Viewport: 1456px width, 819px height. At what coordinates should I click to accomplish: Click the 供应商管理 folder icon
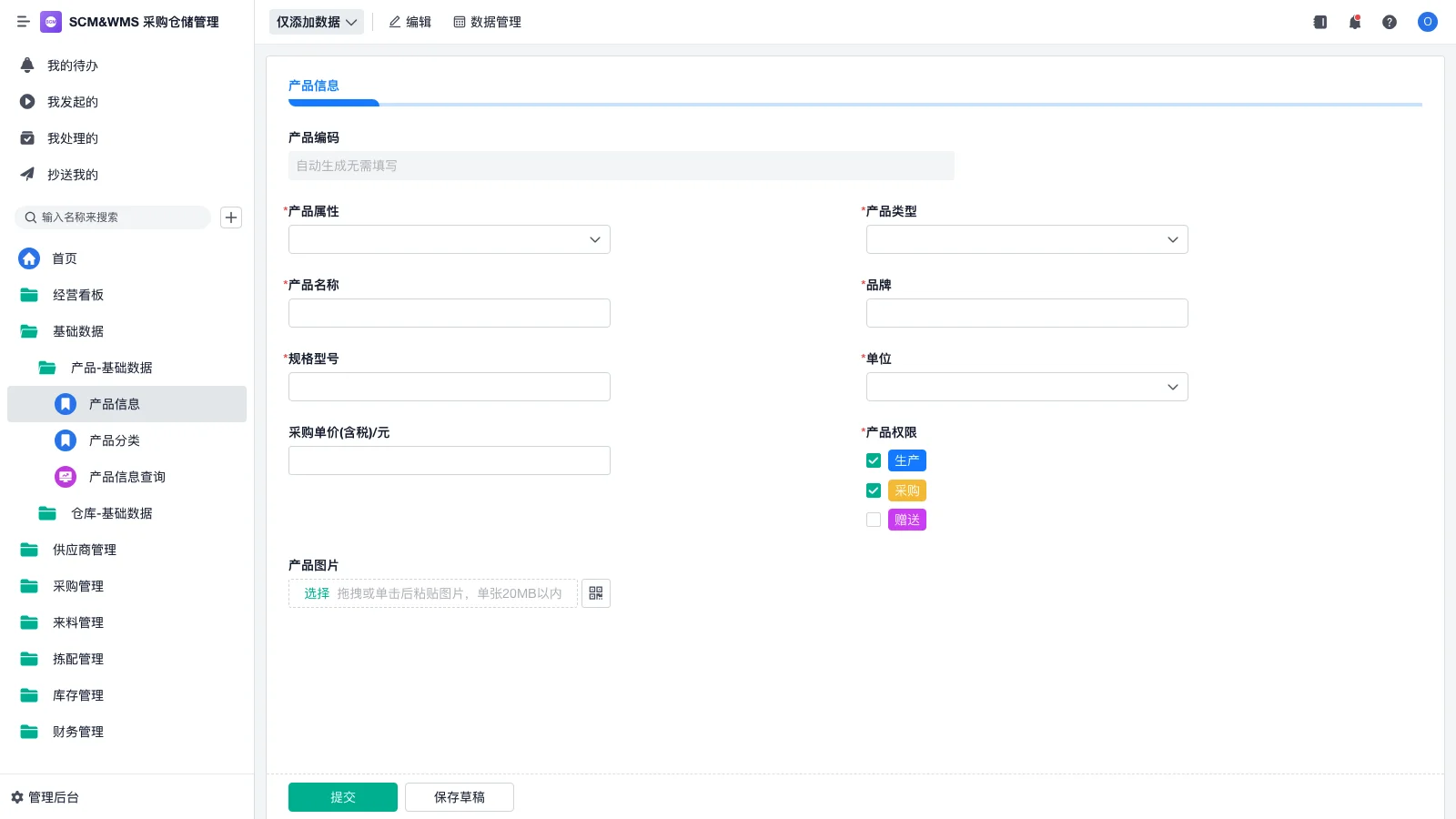click(x=29, y=550)
